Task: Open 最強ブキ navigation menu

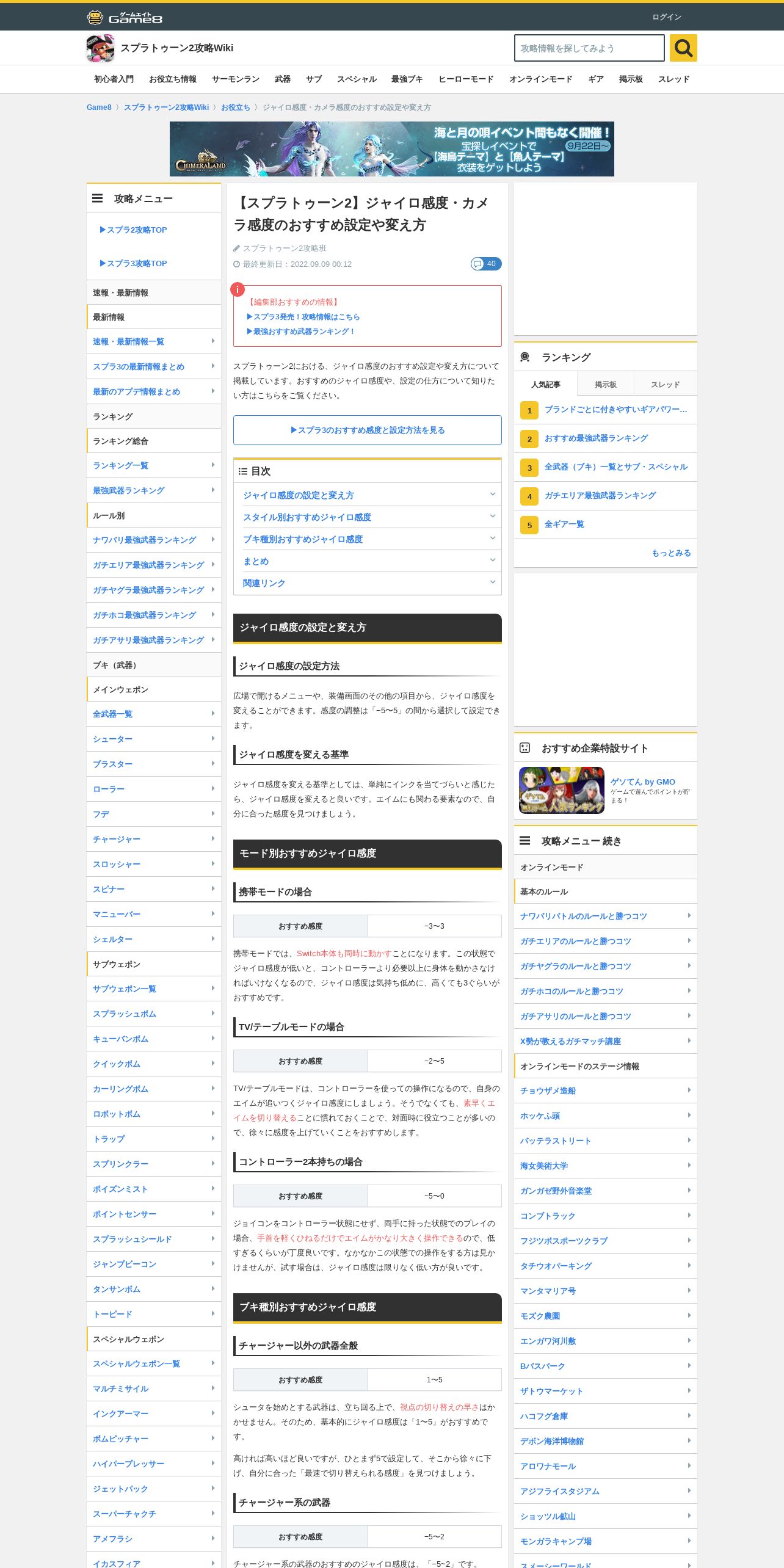Action: [x=407, y=79]
